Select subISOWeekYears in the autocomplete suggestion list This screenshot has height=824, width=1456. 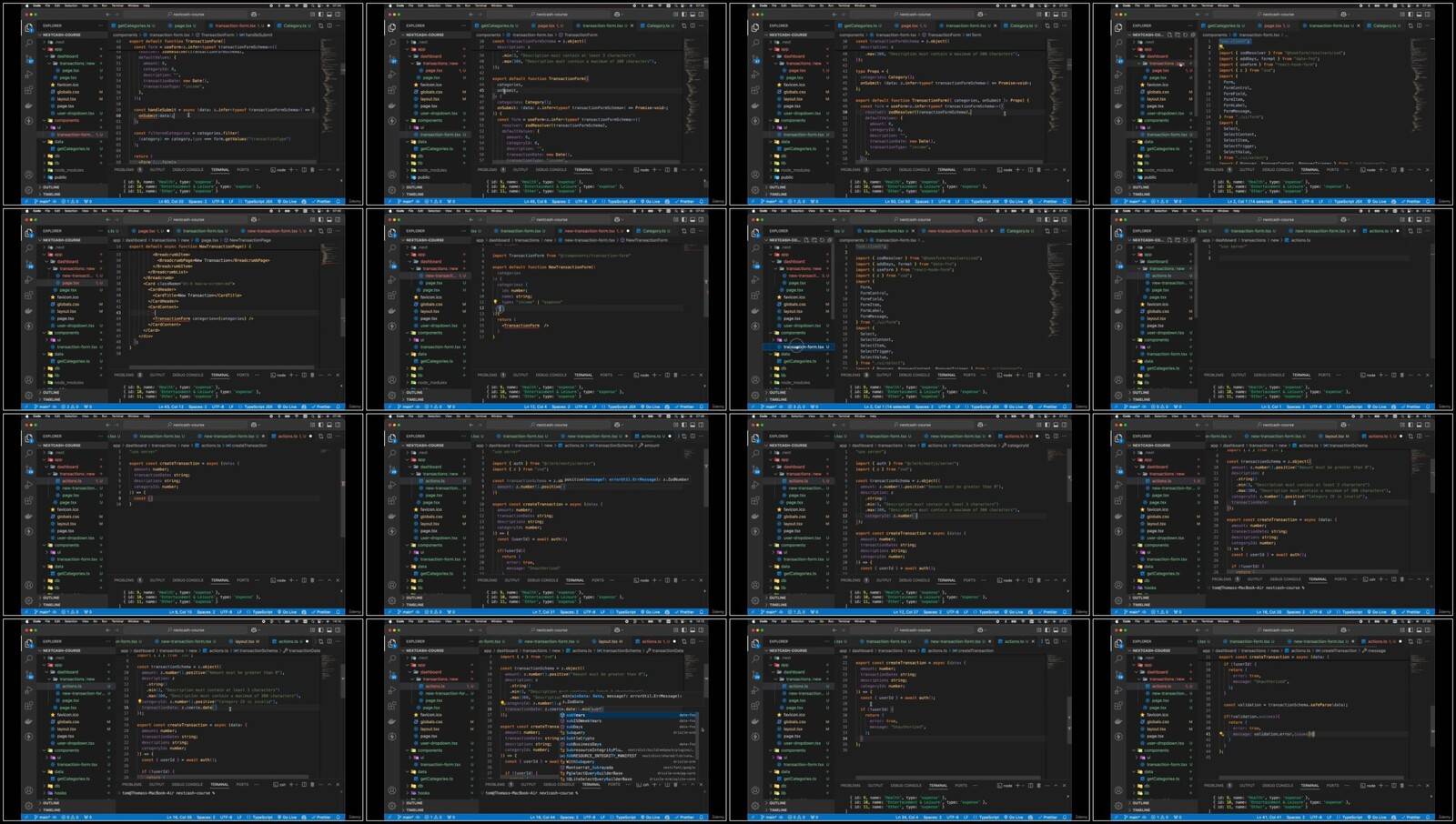pyautogui.click(x=629, y=721)
